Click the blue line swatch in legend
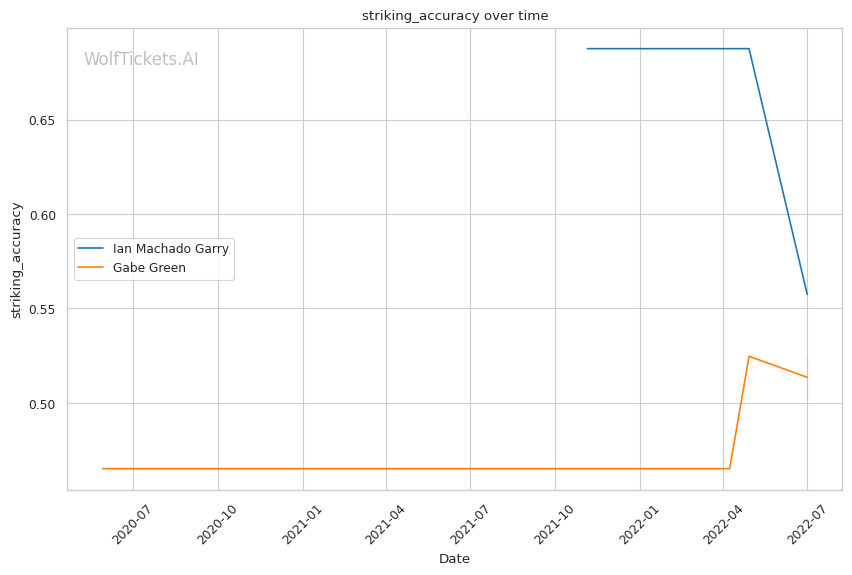This screenshot has height=575, width=852. (x=91, y=249)
